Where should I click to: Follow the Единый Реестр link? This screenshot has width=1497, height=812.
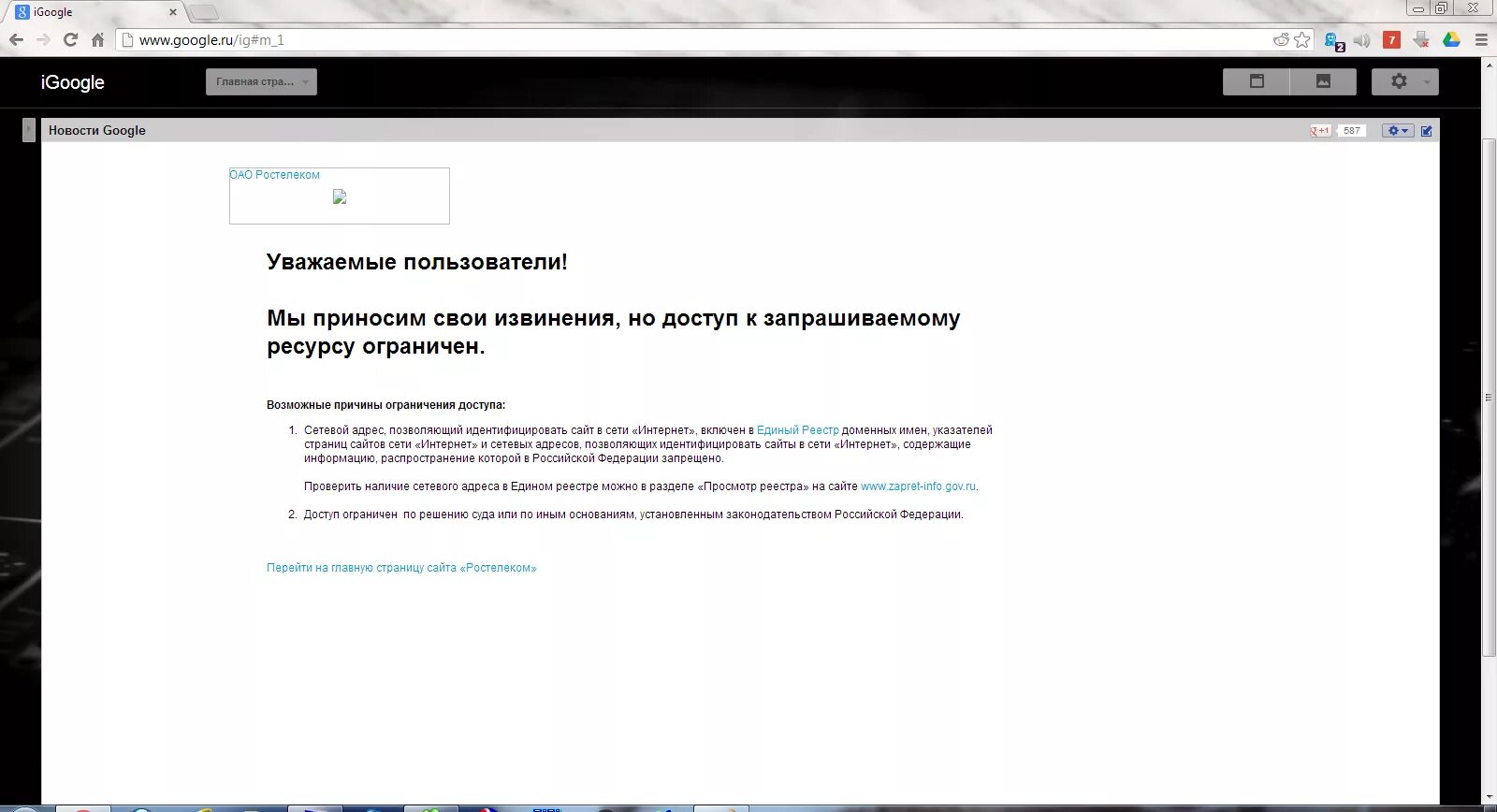(x=798, y=430)
